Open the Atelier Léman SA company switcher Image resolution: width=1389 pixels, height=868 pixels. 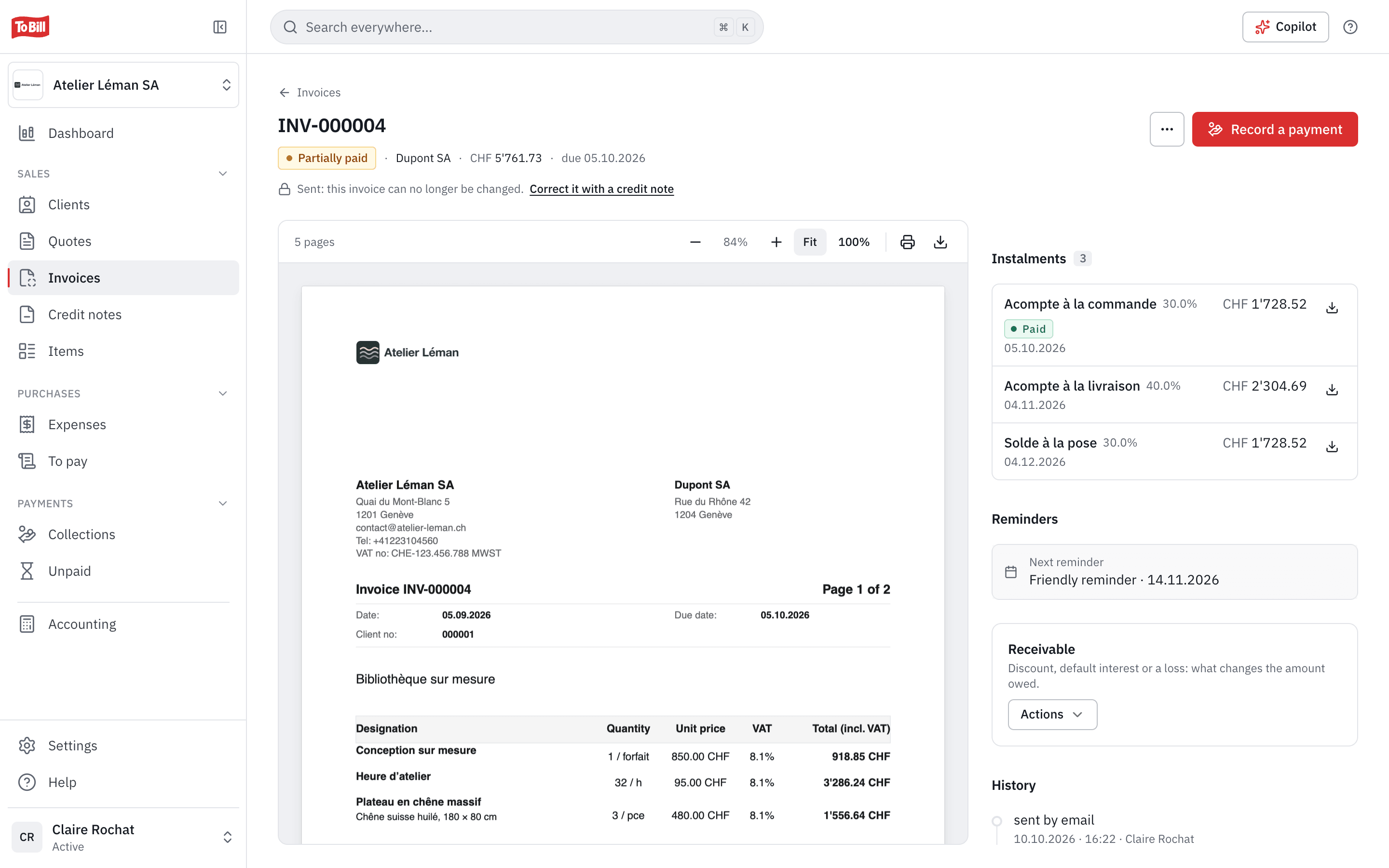click(x=123, y=85)
